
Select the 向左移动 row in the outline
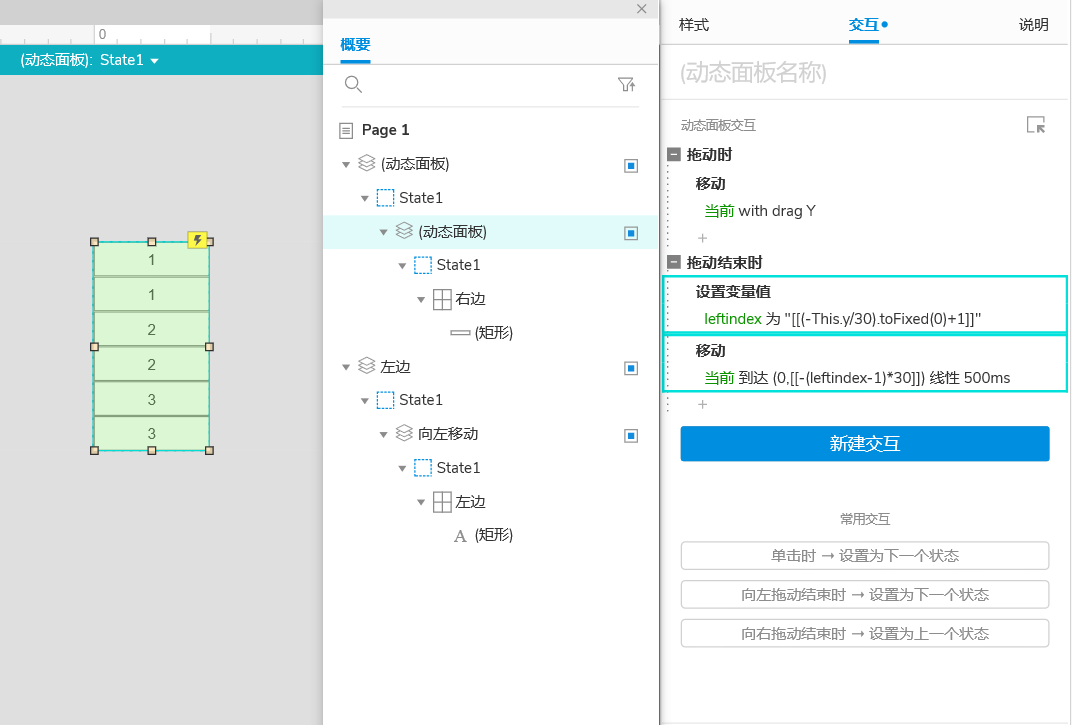click(x=490, y=434)
